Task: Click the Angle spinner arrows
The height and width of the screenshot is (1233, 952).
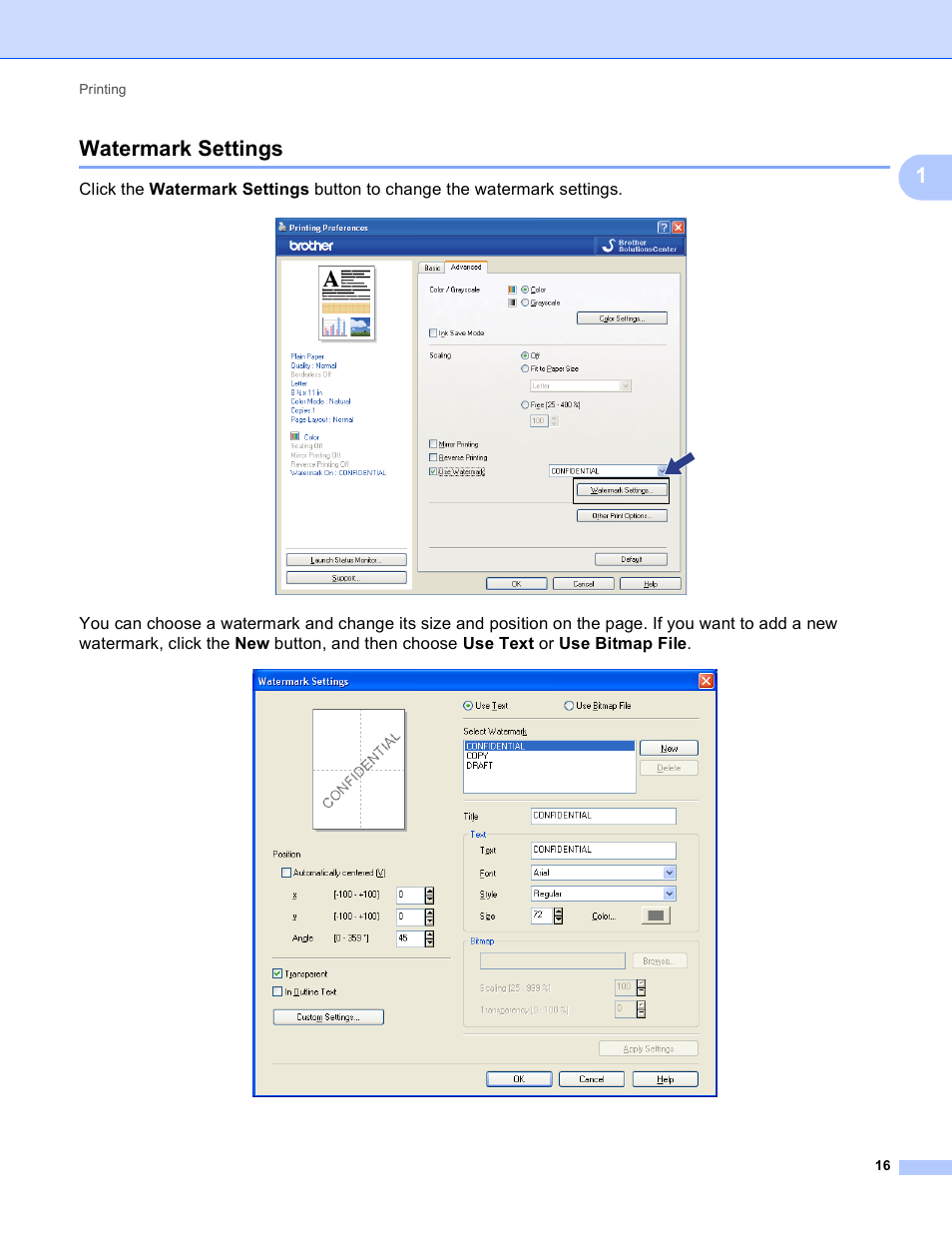Action: [x=429, y=938]
